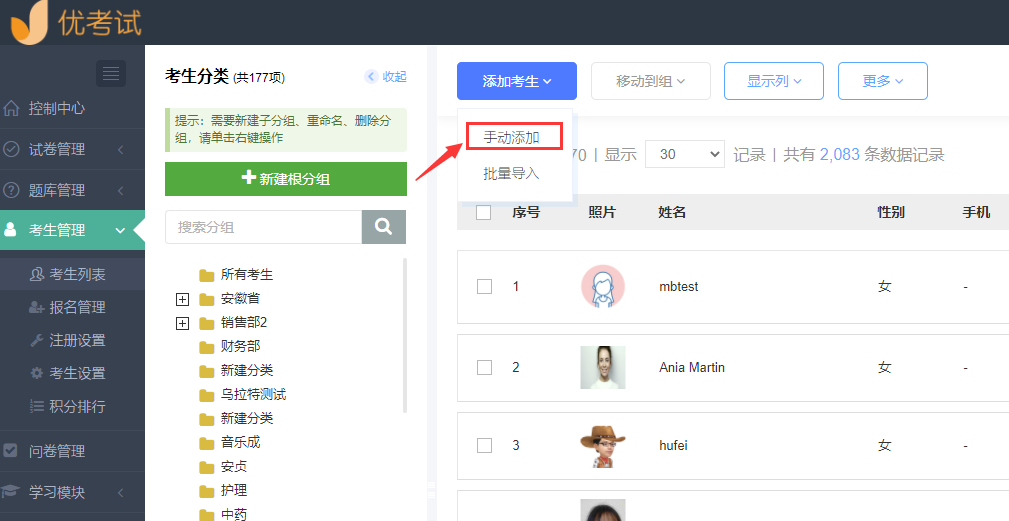Select the 新建分类 group below 财务部
Viewport: 1009px width, 521px height.
point(246,370)
